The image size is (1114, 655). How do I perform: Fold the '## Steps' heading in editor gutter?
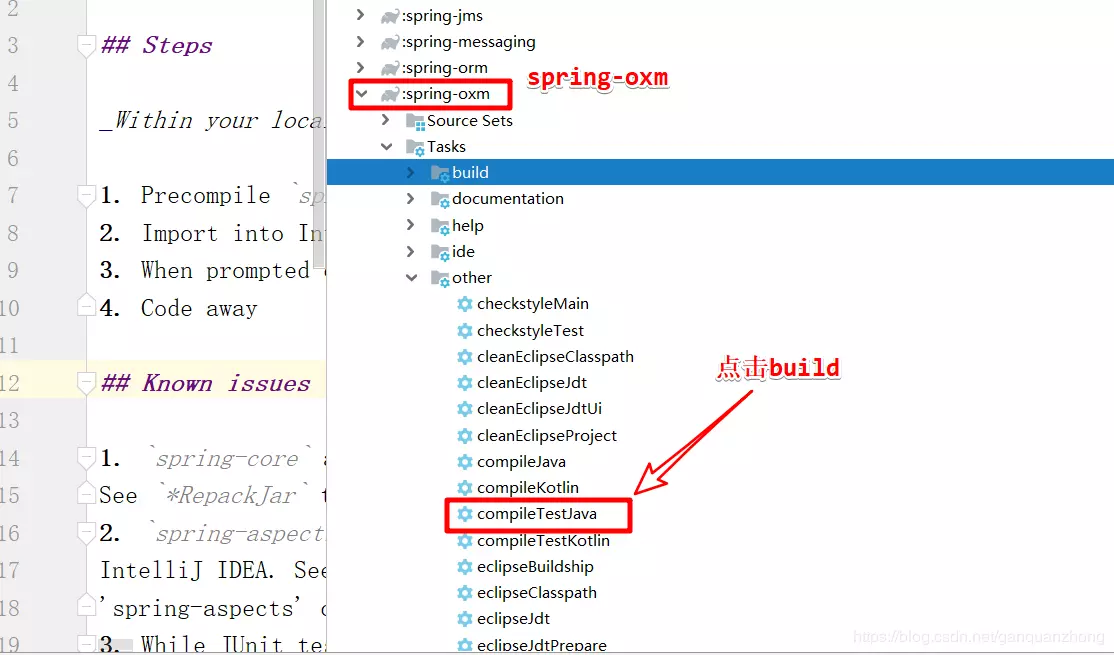tap(86, 45)
